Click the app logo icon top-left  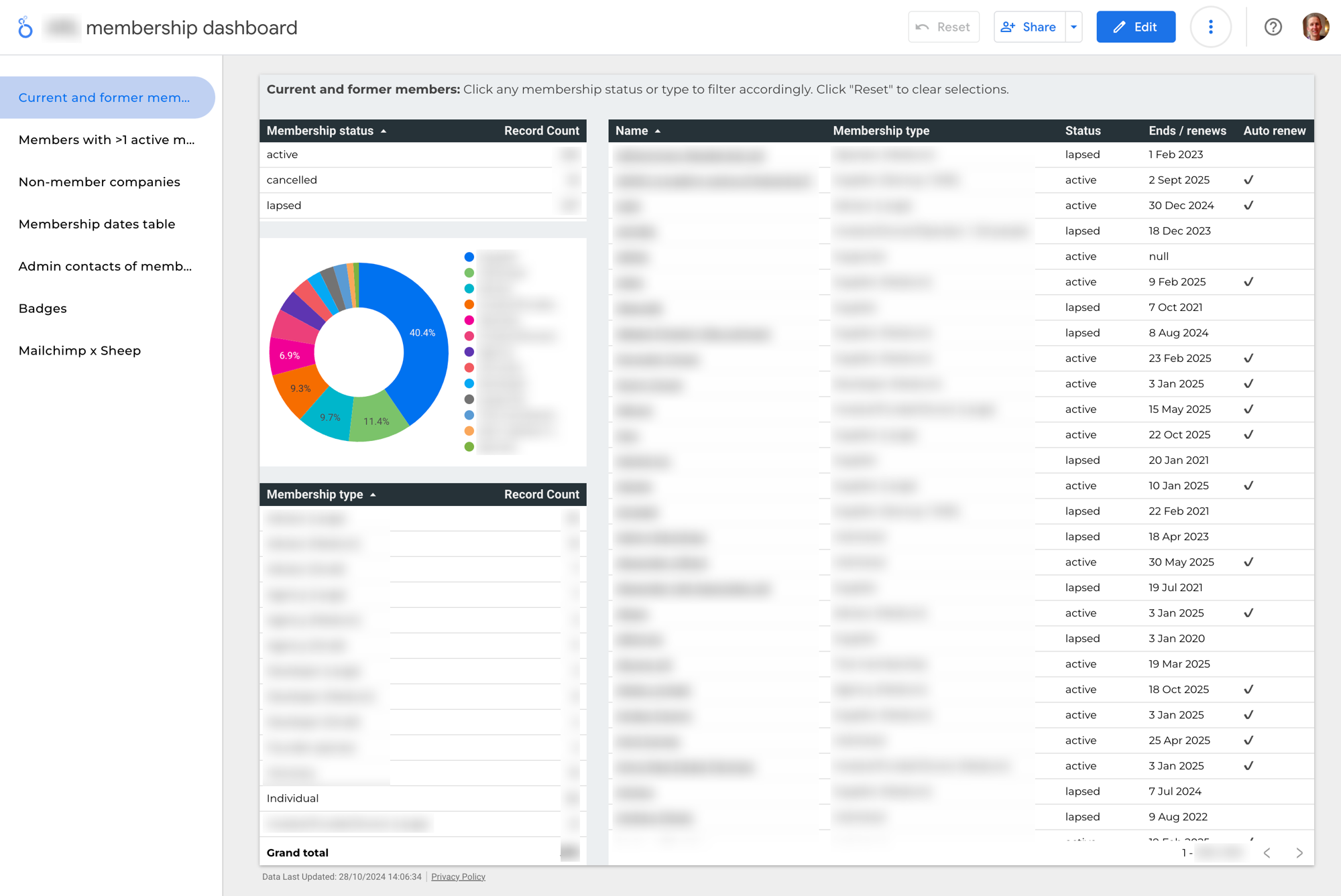click(x=26, y=27)
